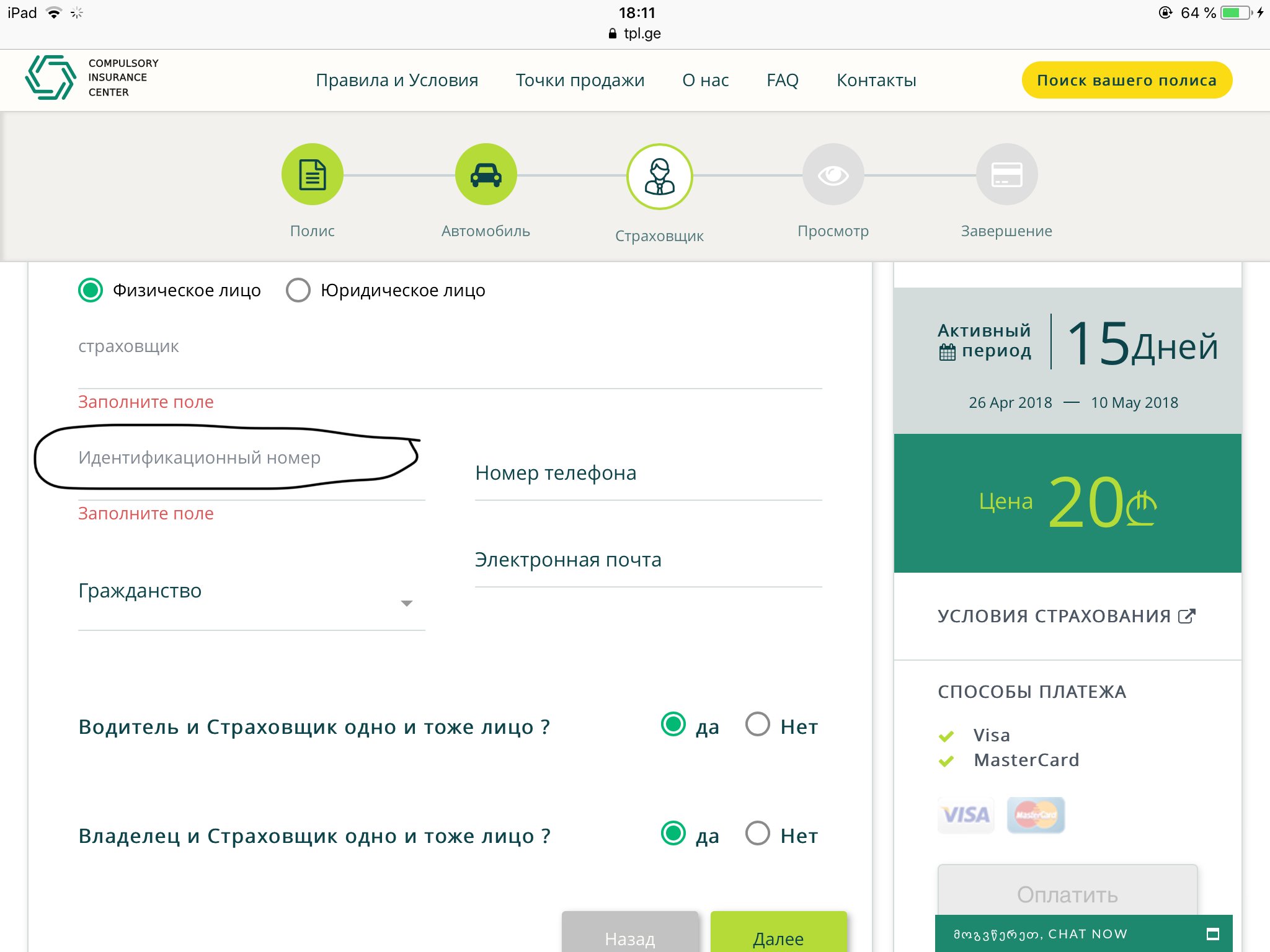Screen dimensions: 1270x952
Task: Select the Юридическое лицо radio option
Action: pos(298,290)
